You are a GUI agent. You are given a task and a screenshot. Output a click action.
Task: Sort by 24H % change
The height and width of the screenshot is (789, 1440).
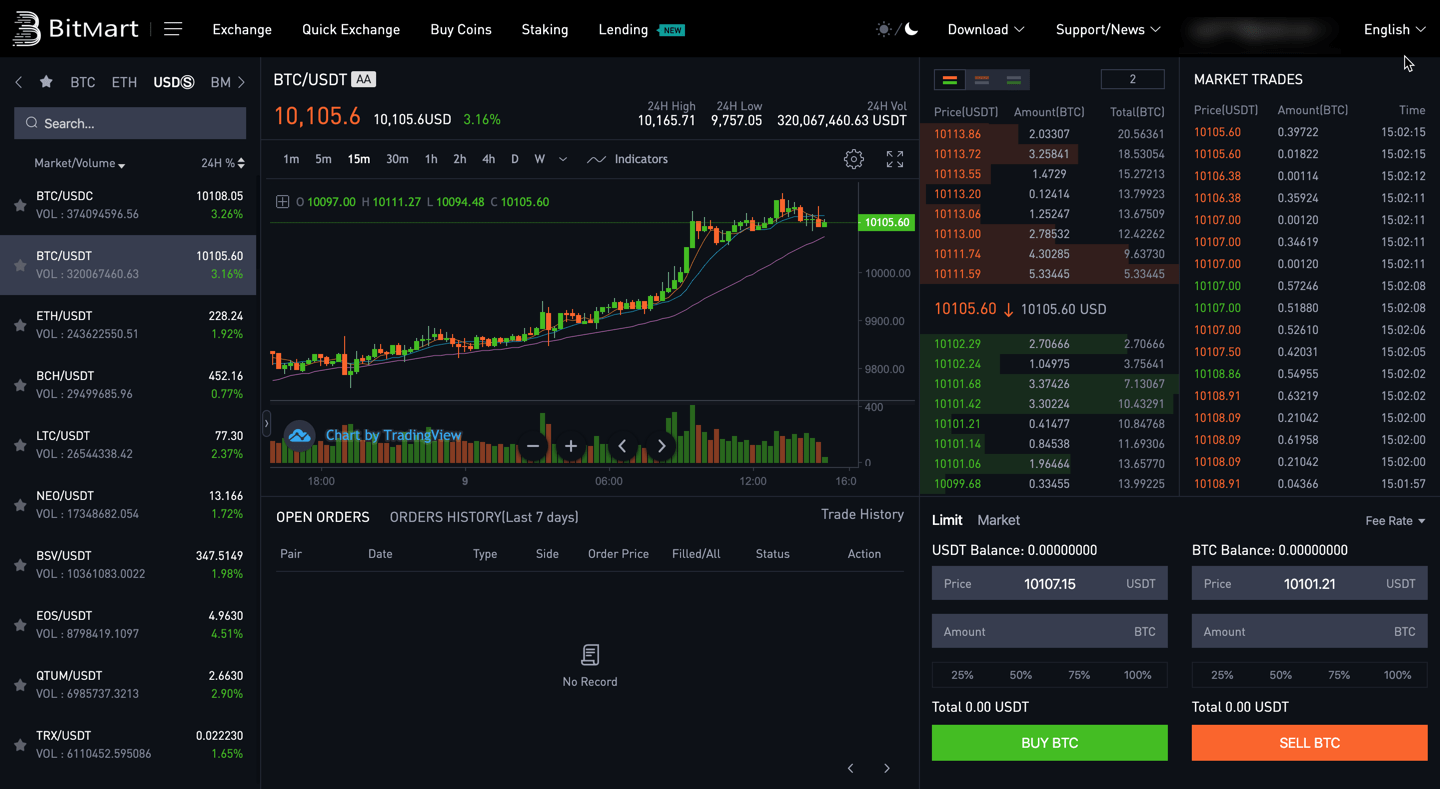click(x=223, y=163)
